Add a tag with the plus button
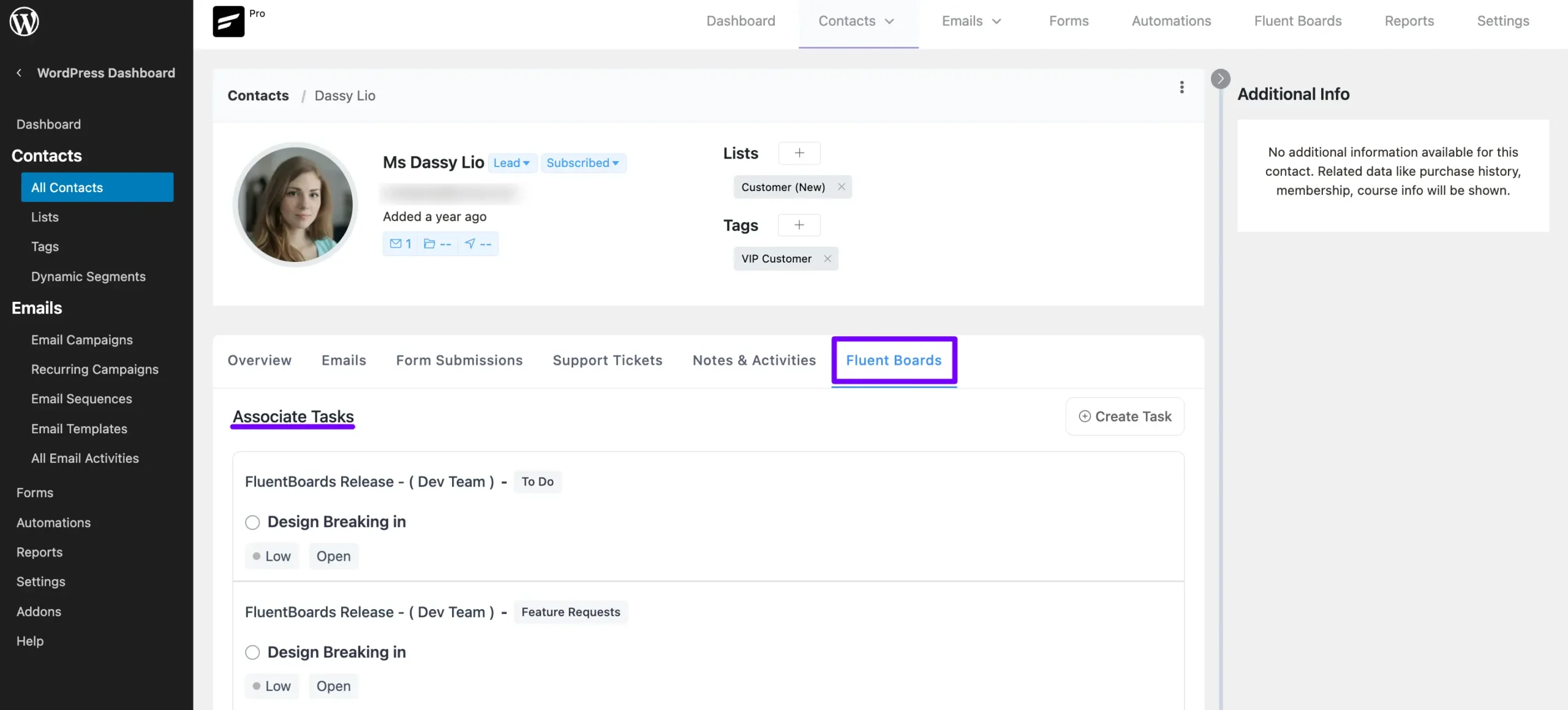 coord(799,225)
